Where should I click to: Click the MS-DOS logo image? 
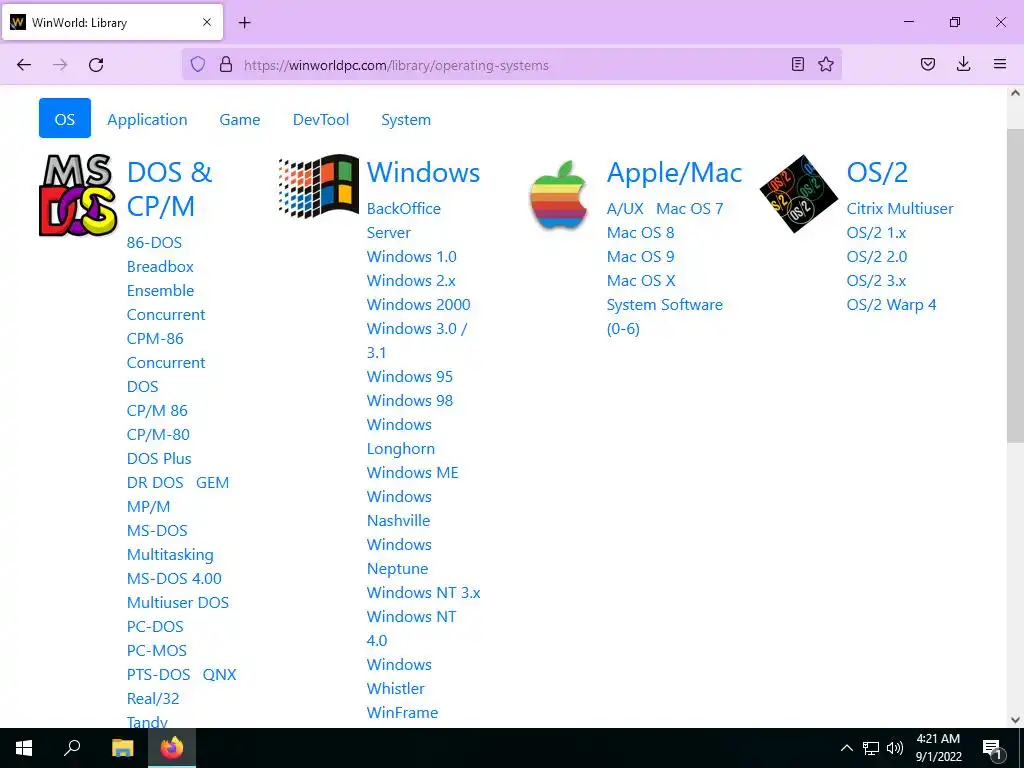pos(78,195)
